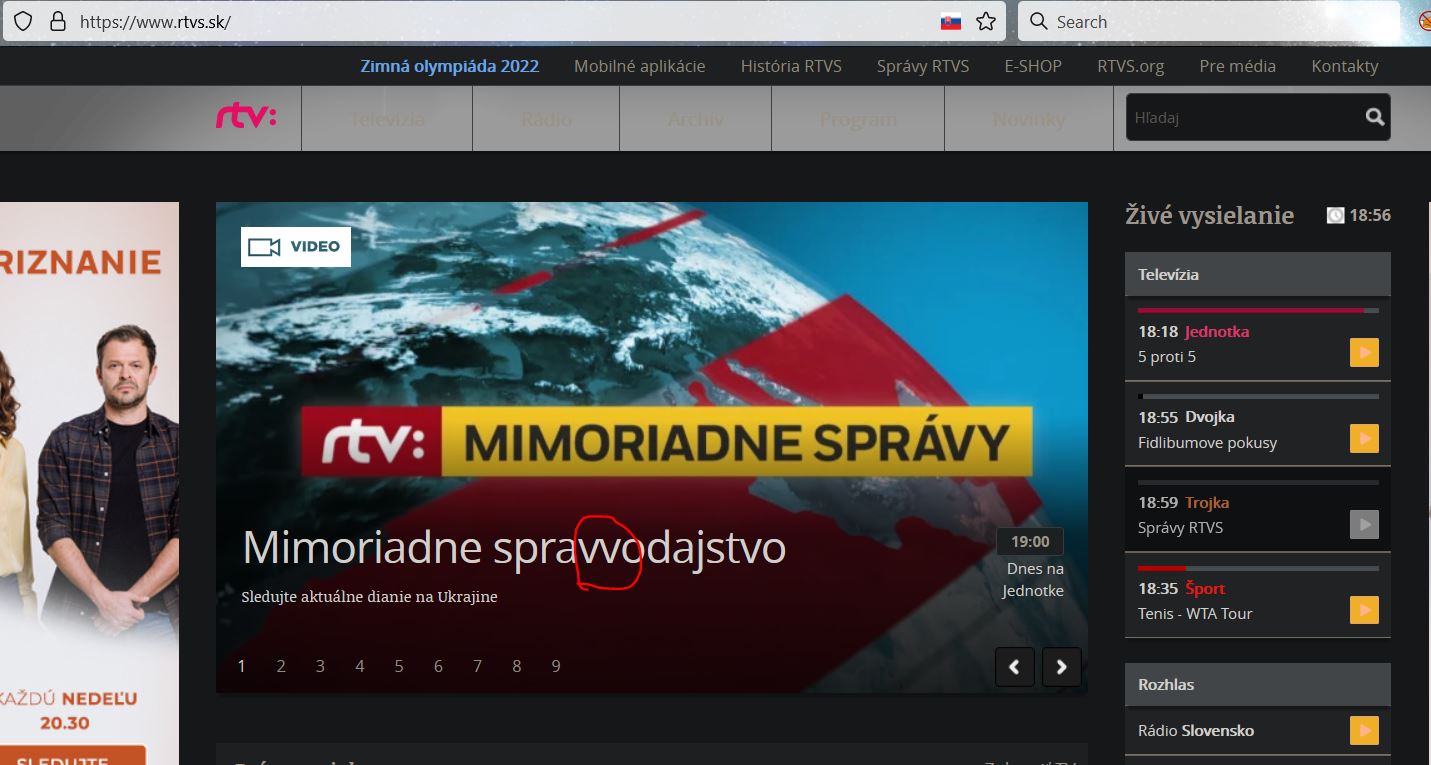Click the Dvojka program progress bar
Screen dimensions: 1431x765
[1258, 397]
